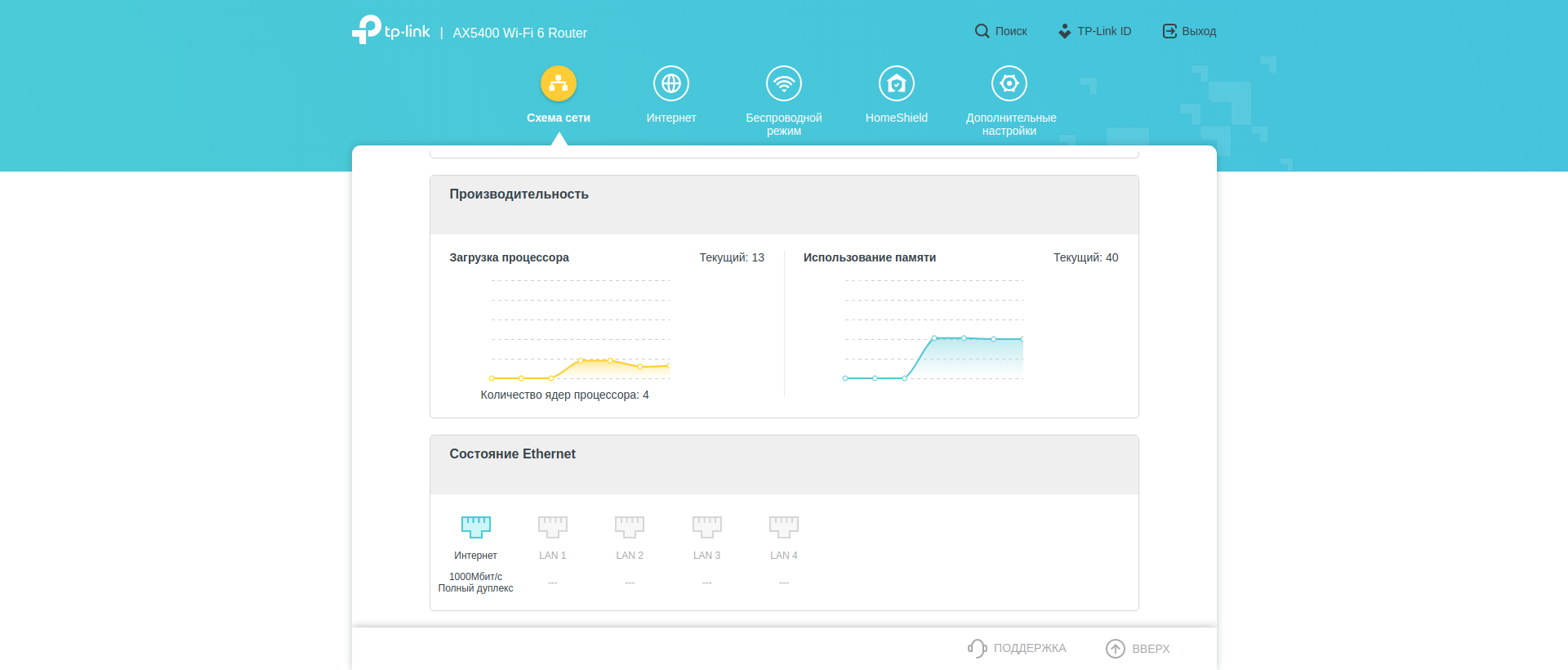Click the Internet Ethernet port icon
Viewport: 1568px width, 670px height.
click(x=476, y=526)
